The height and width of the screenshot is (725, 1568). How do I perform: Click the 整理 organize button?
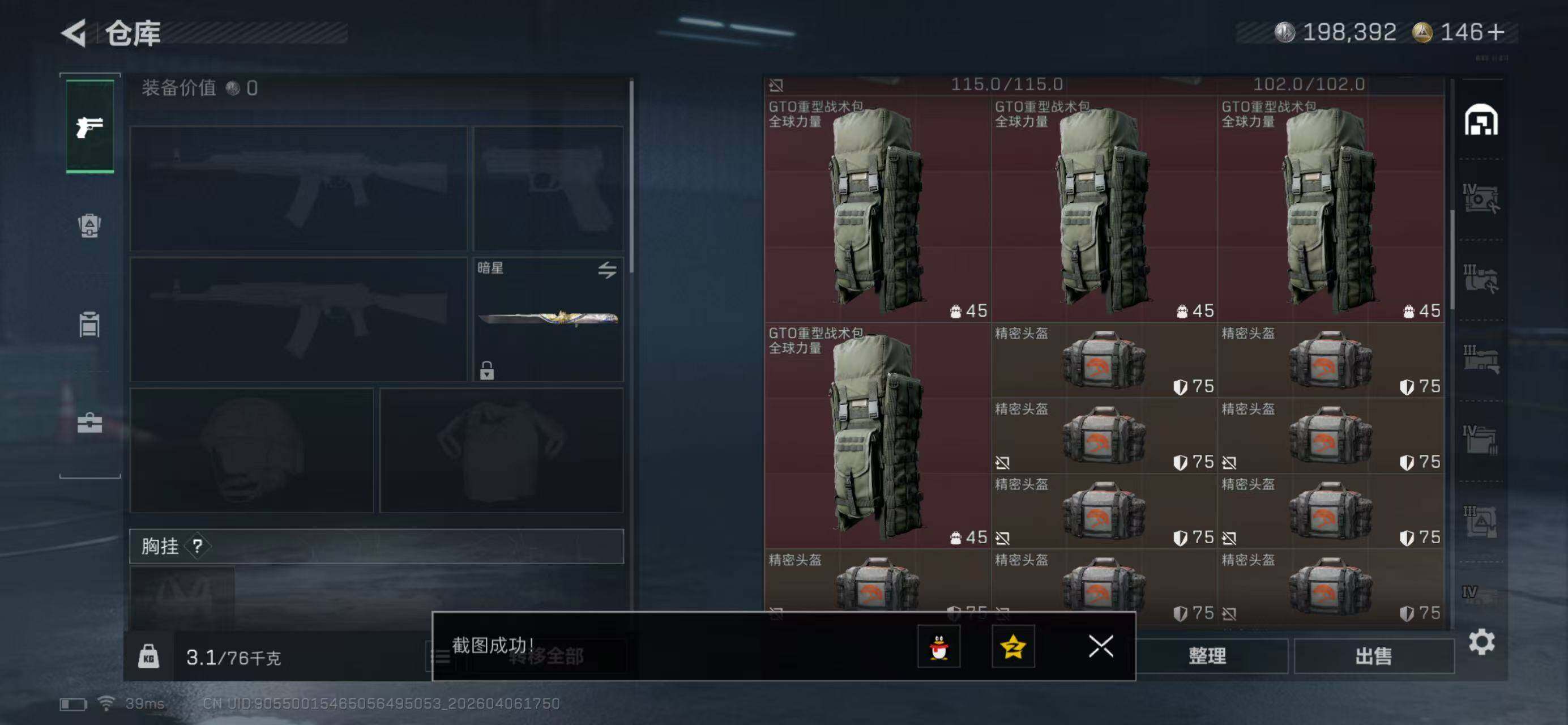1208,655
